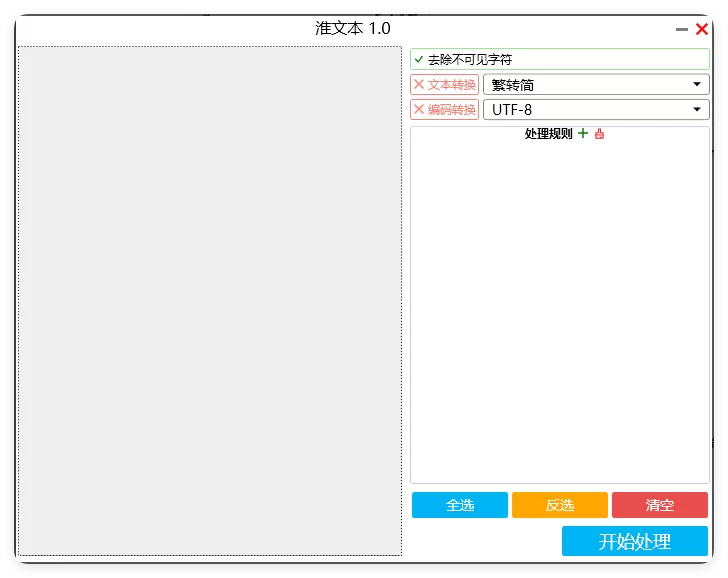Close the 淮文本 application window
Image resolution: width=728 pixels, height=578 pixels.
pyautogui.click(x=702, y=29)
